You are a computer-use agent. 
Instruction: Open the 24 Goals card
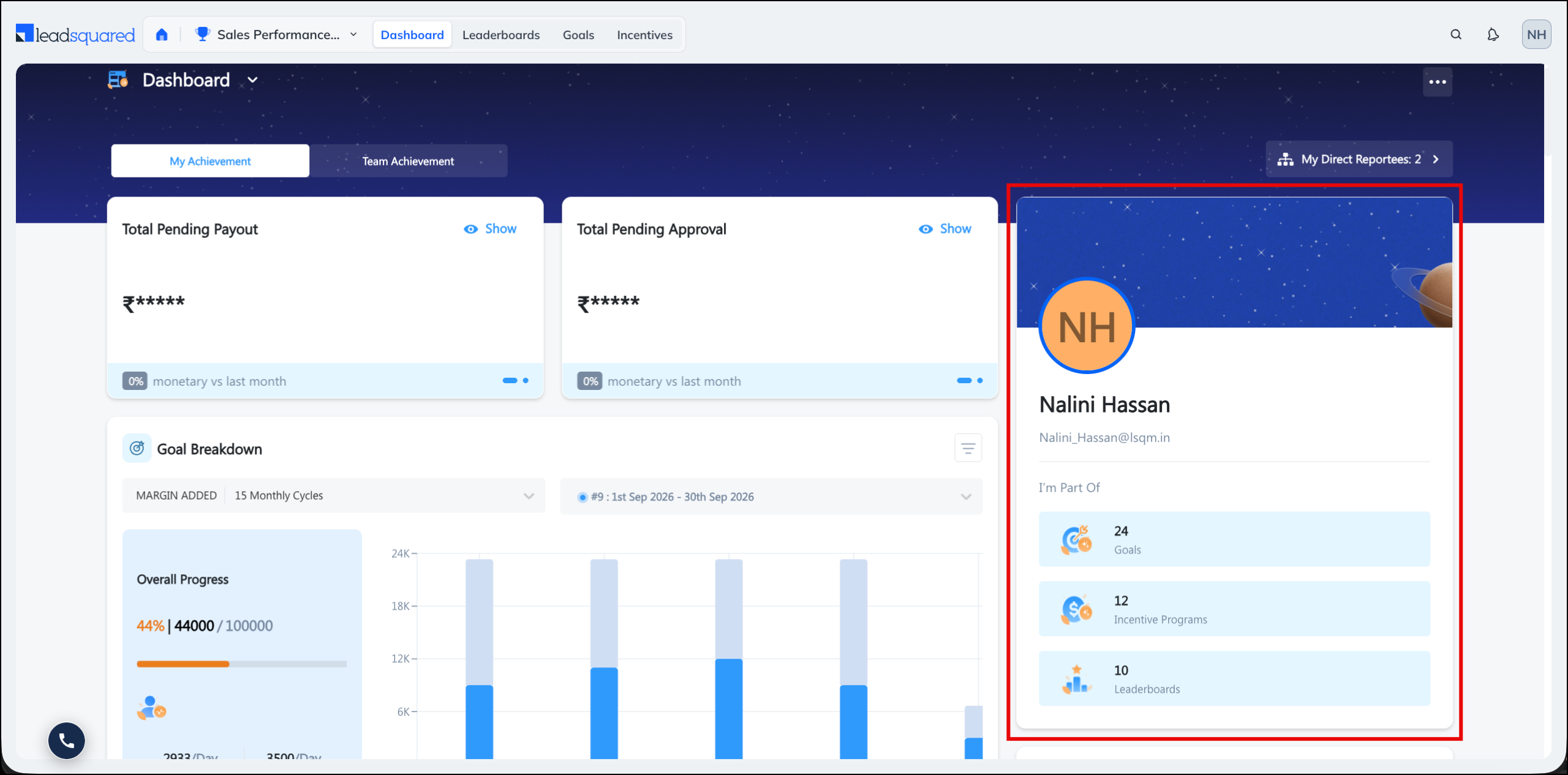[x=1234, y=539]
